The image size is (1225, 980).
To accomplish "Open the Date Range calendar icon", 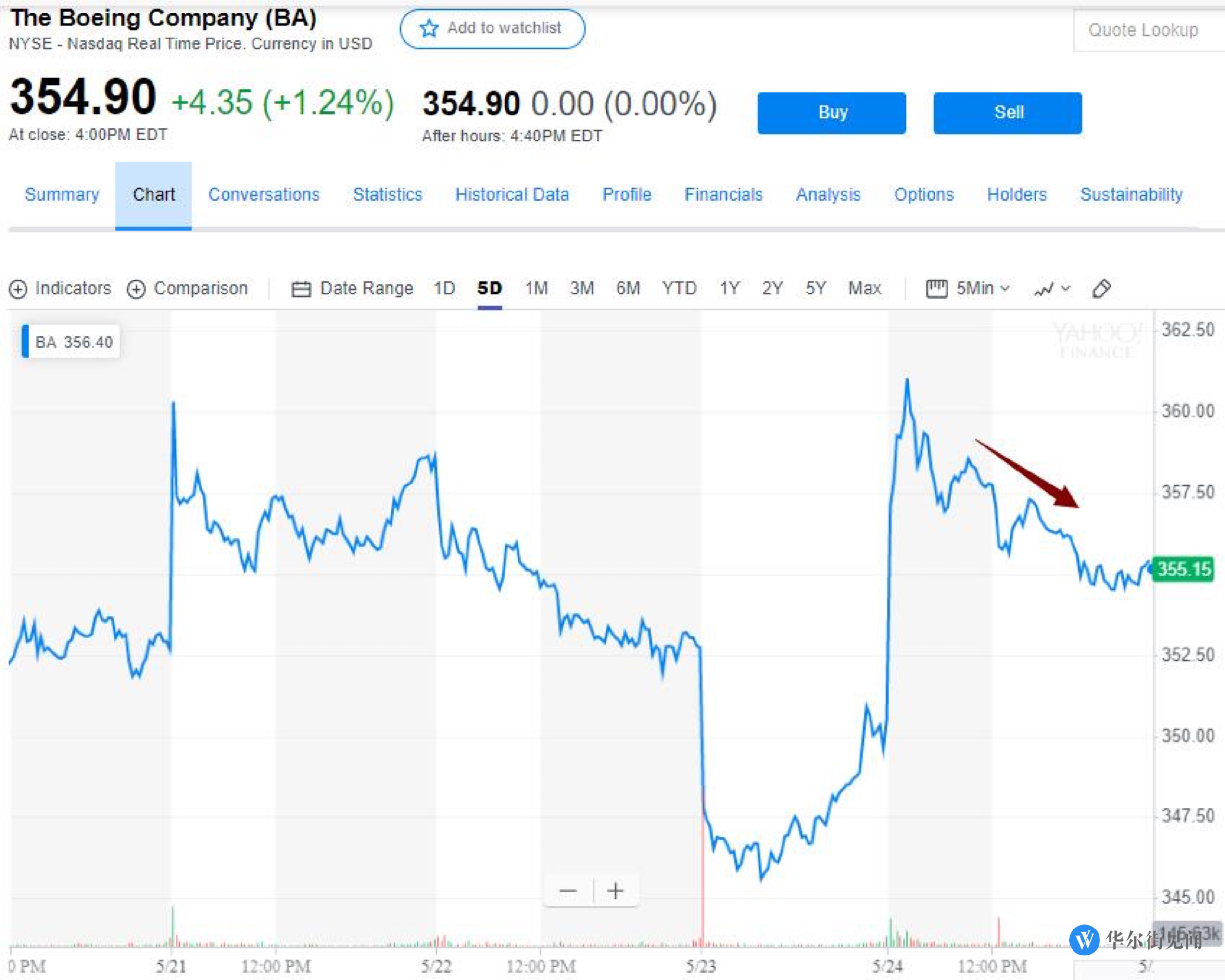I will [x=301, y=289].
